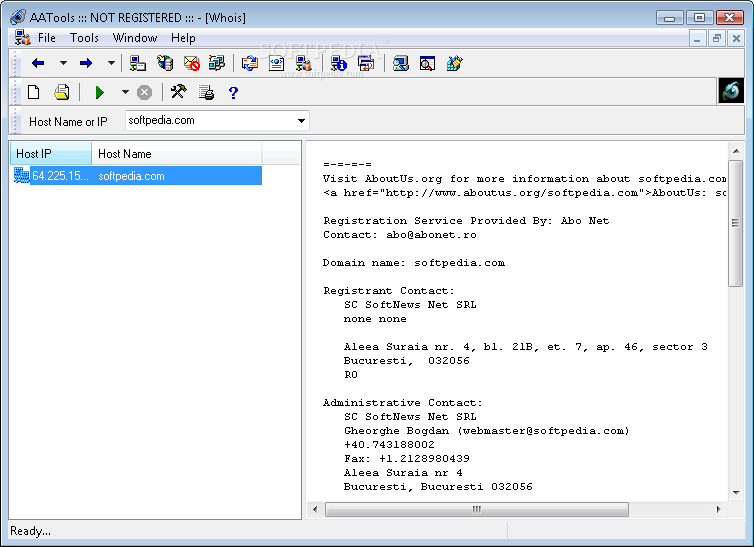The width and height of the screenshot is (754, 547).
Task: Click the AATools title bar application icon
Action: [17, 17]
